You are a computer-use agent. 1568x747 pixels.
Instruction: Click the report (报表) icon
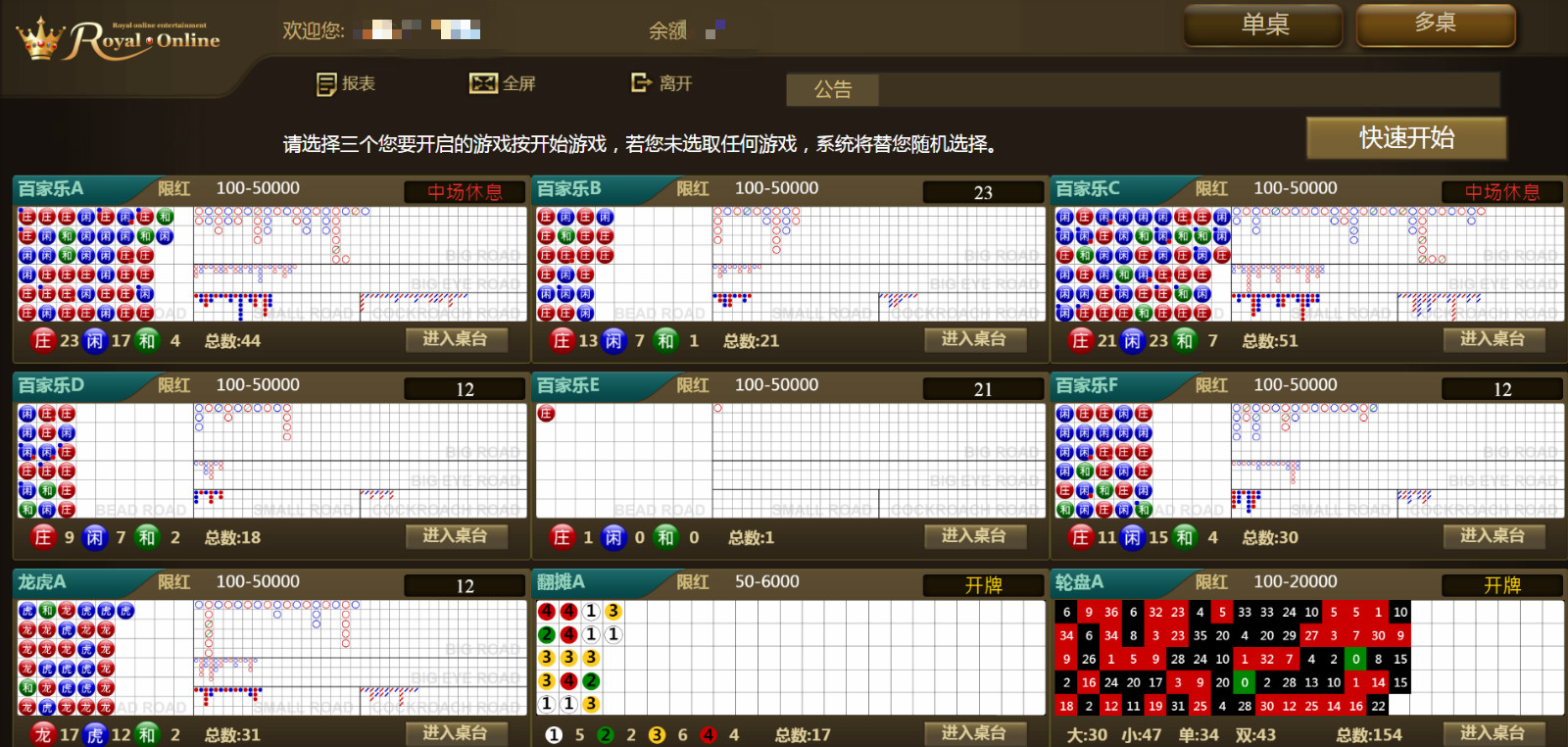coord(326,84)
